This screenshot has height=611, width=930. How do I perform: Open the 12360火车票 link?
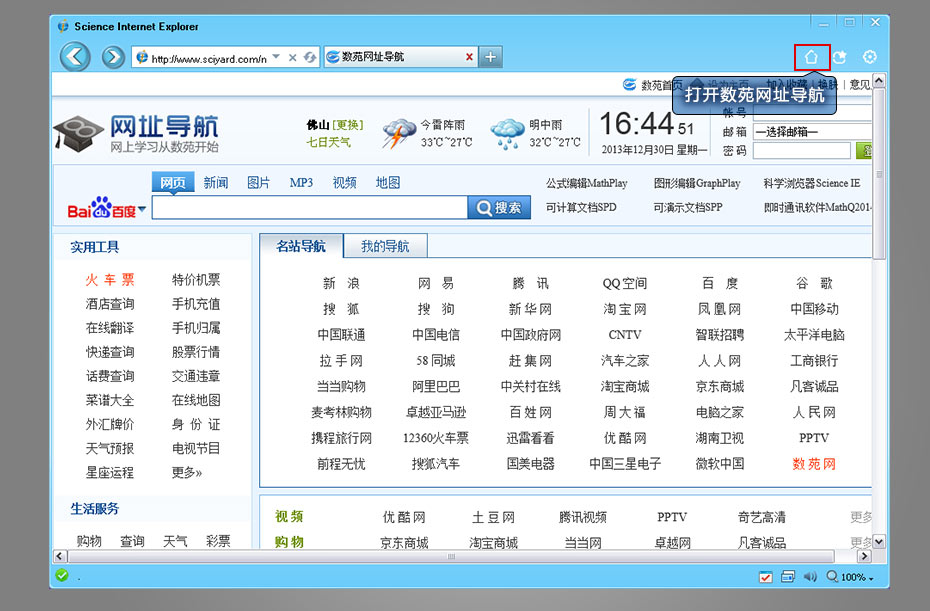pyautogui.click(x=436, y=438)
